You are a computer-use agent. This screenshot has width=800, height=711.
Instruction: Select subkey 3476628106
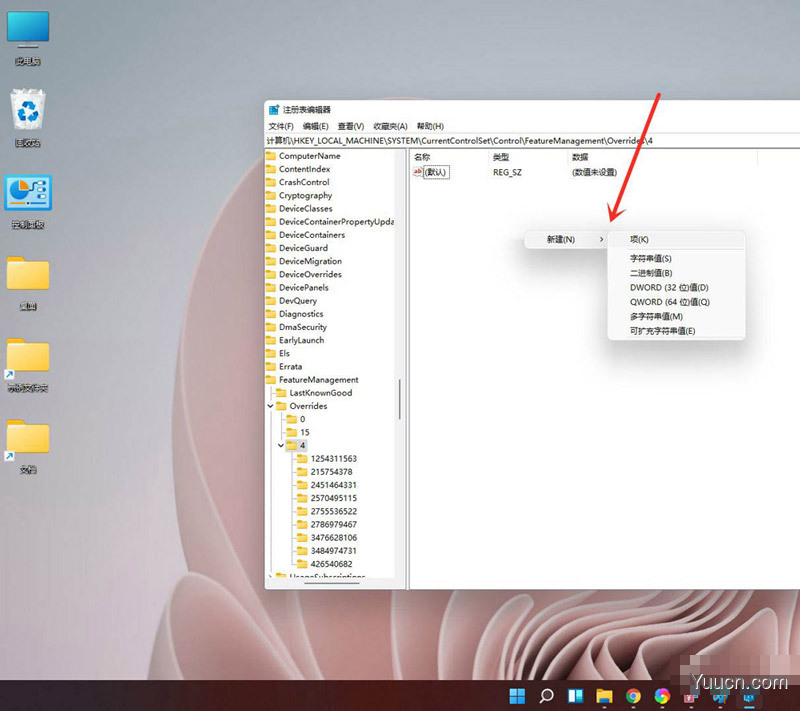pos(334,538)
